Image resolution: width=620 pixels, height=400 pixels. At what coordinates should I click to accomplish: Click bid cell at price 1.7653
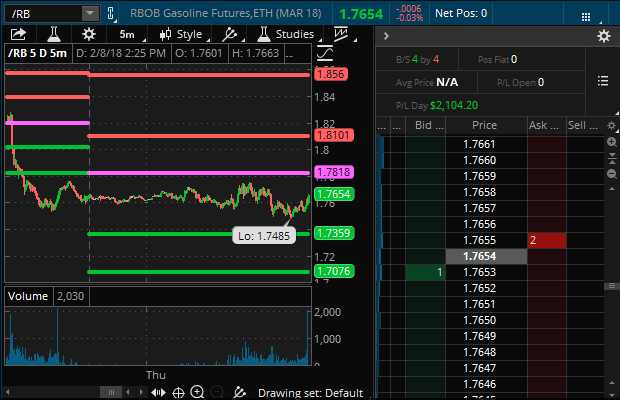click(x=426, y=273)
